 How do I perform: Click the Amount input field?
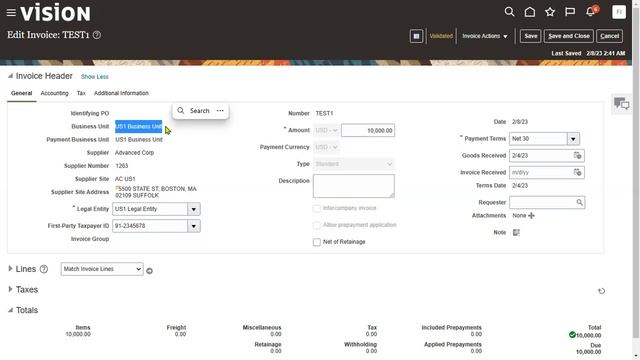click(368, 131)
